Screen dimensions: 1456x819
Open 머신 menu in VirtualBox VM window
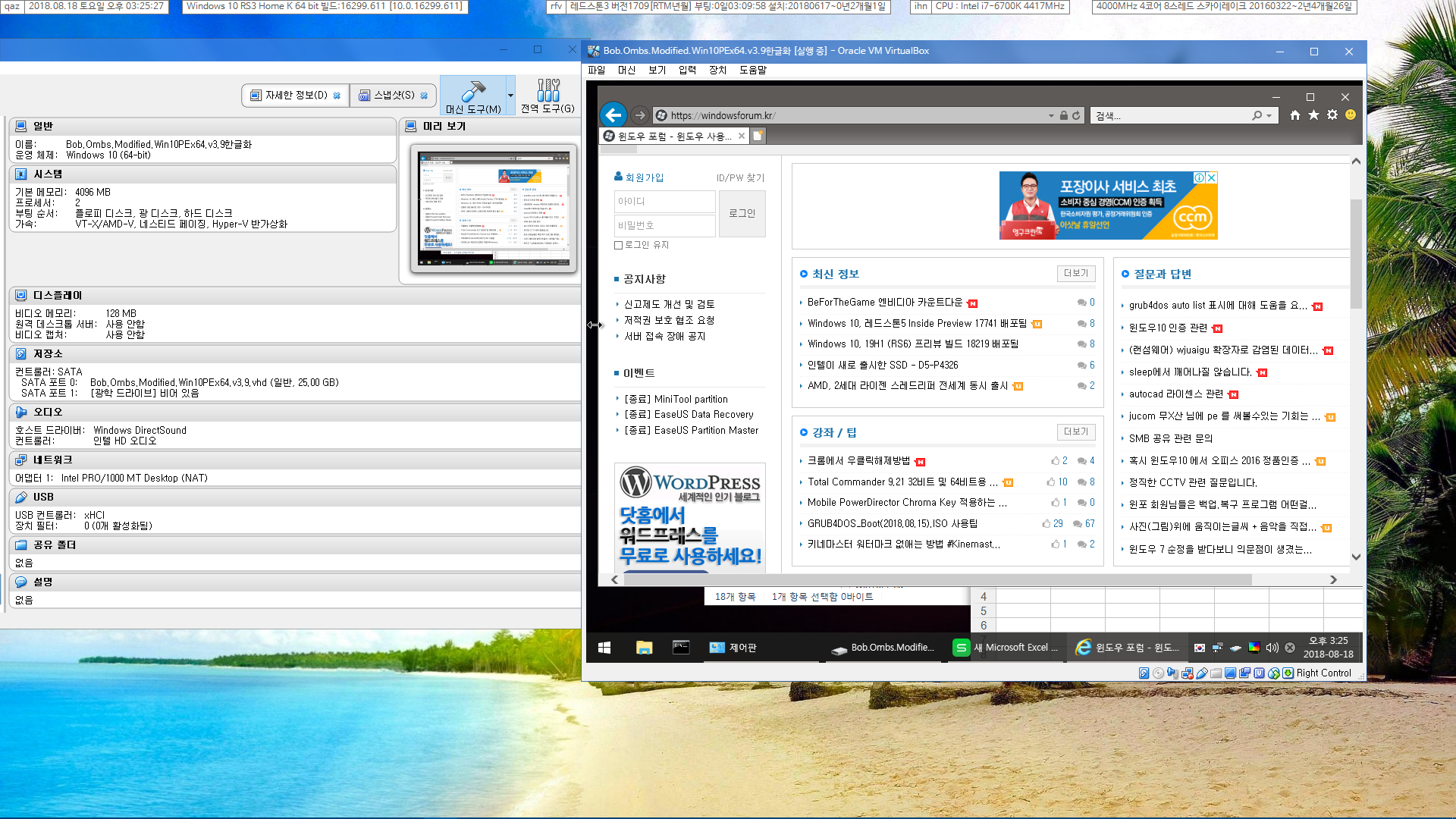click(627, 70)
